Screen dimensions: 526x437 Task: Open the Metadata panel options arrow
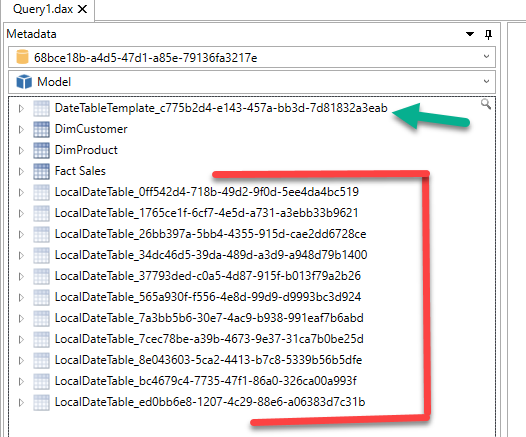coord(470,34)
